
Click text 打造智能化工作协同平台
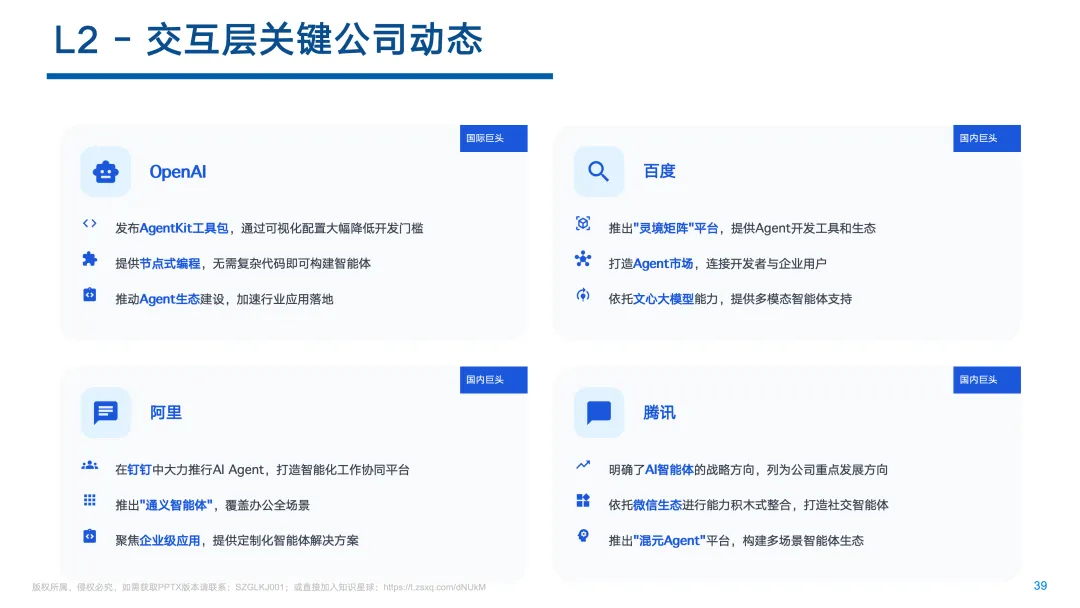coord(343,470)
